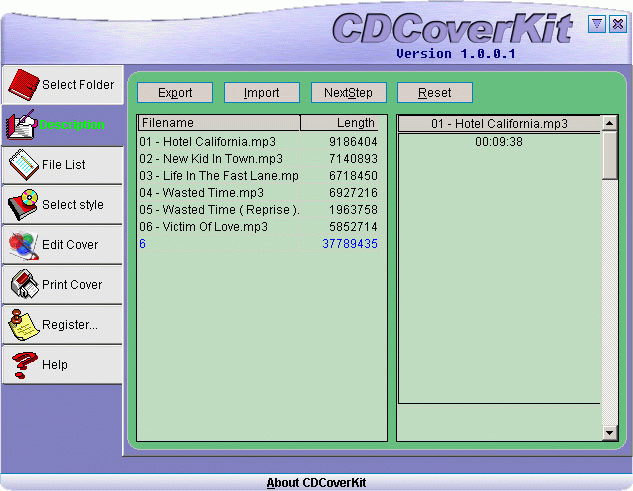Click the File List notepad icon
The image size is (633, 491).
coord(24,164)
